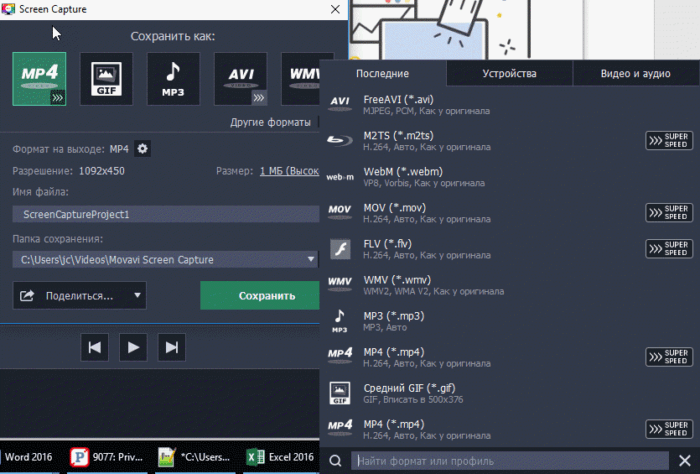Select the FLV (*.flv) preset
Screen dimensions: 700x474
coord(510,249)
